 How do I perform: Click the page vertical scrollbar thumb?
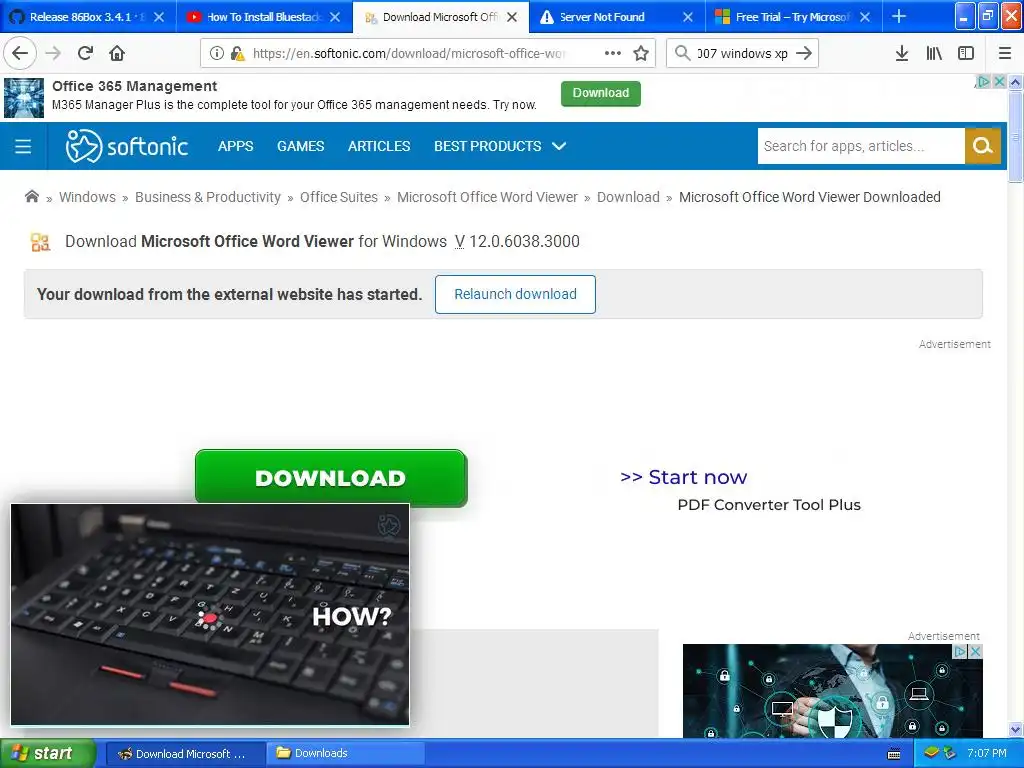(x=1015, y=136)
